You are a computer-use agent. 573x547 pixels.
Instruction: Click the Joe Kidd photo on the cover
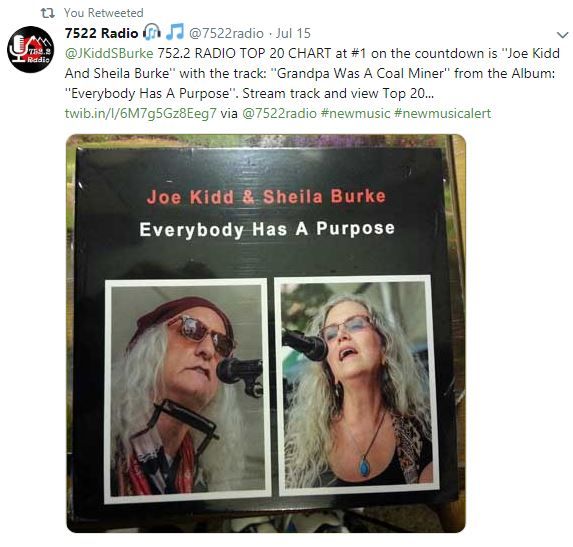click(x=187, y=390)
